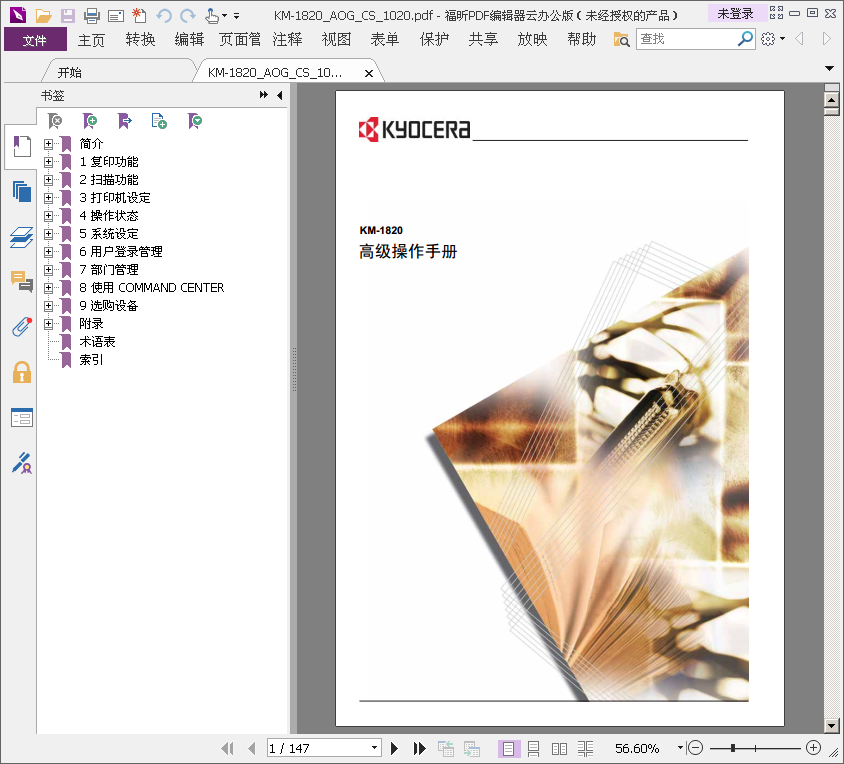Expand the 8 使用 COMMAND CENTER node
Screen dimensions: 844x764
pyautogui.click(x=48, y=288)
